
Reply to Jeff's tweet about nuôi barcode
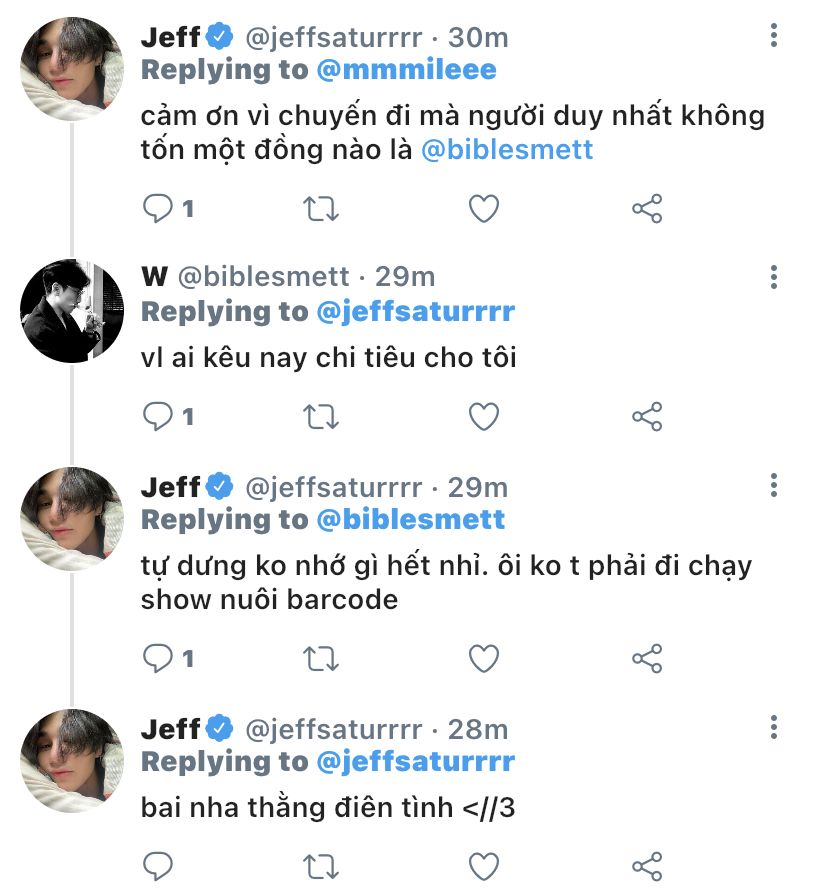tap(158, 658)
